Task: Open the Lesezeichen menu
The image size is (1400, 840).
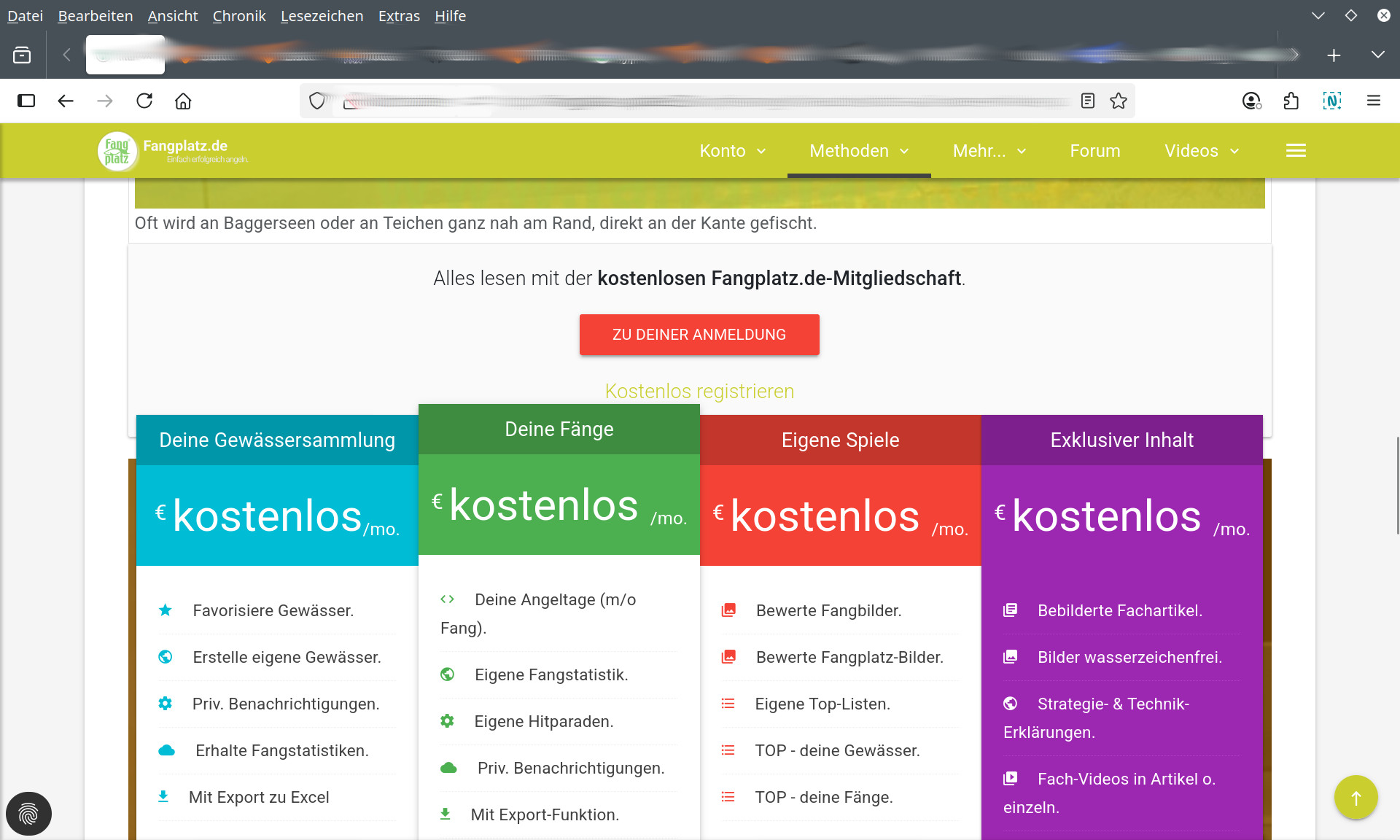Action: [322, 15]
